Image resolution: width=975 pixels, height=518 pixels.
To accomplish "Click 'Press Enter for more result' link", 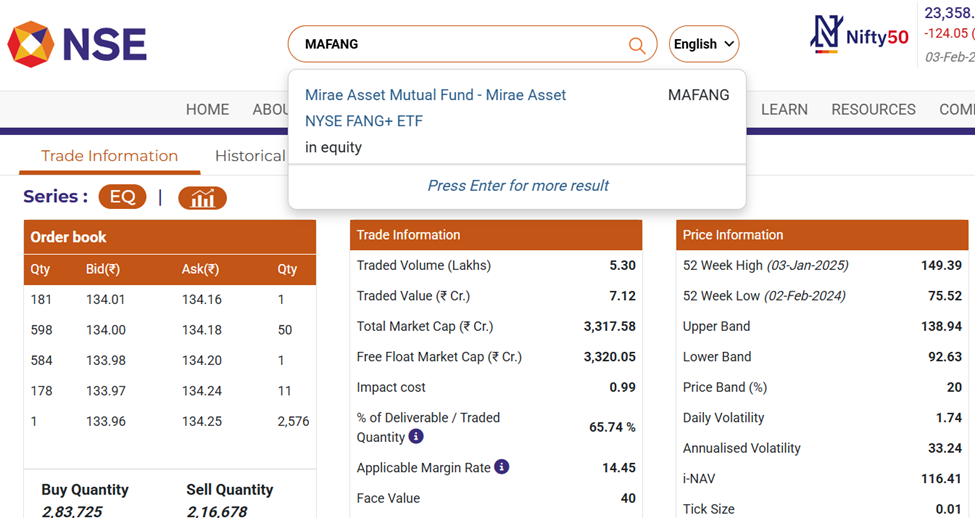I will tap(517, 185).
